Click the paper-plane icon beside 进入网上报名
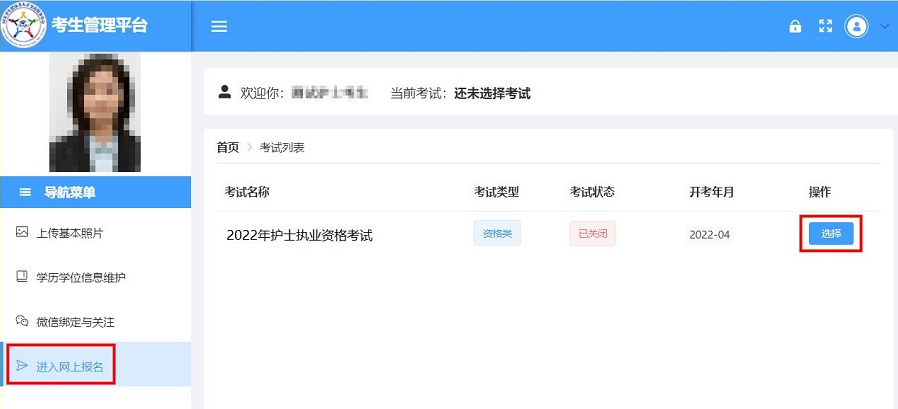 click(22, 366)
